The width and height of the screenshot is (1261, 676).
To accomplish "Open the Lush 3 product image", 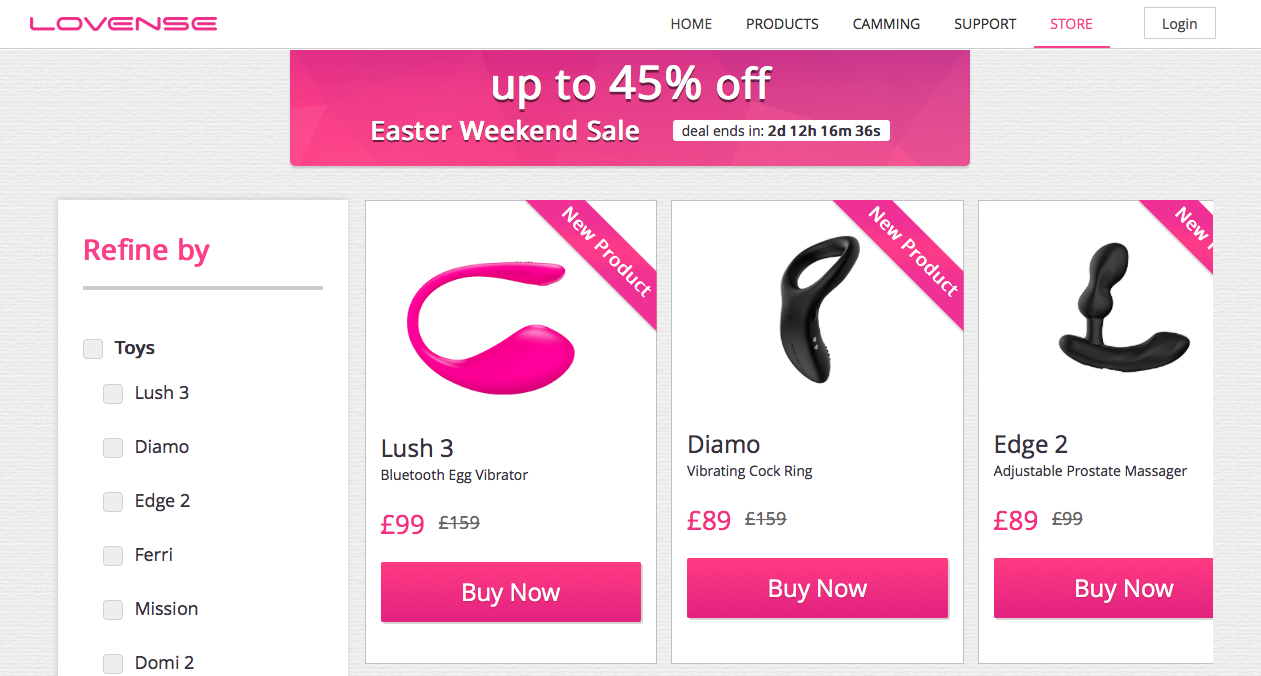I will (x=490, y=320).
